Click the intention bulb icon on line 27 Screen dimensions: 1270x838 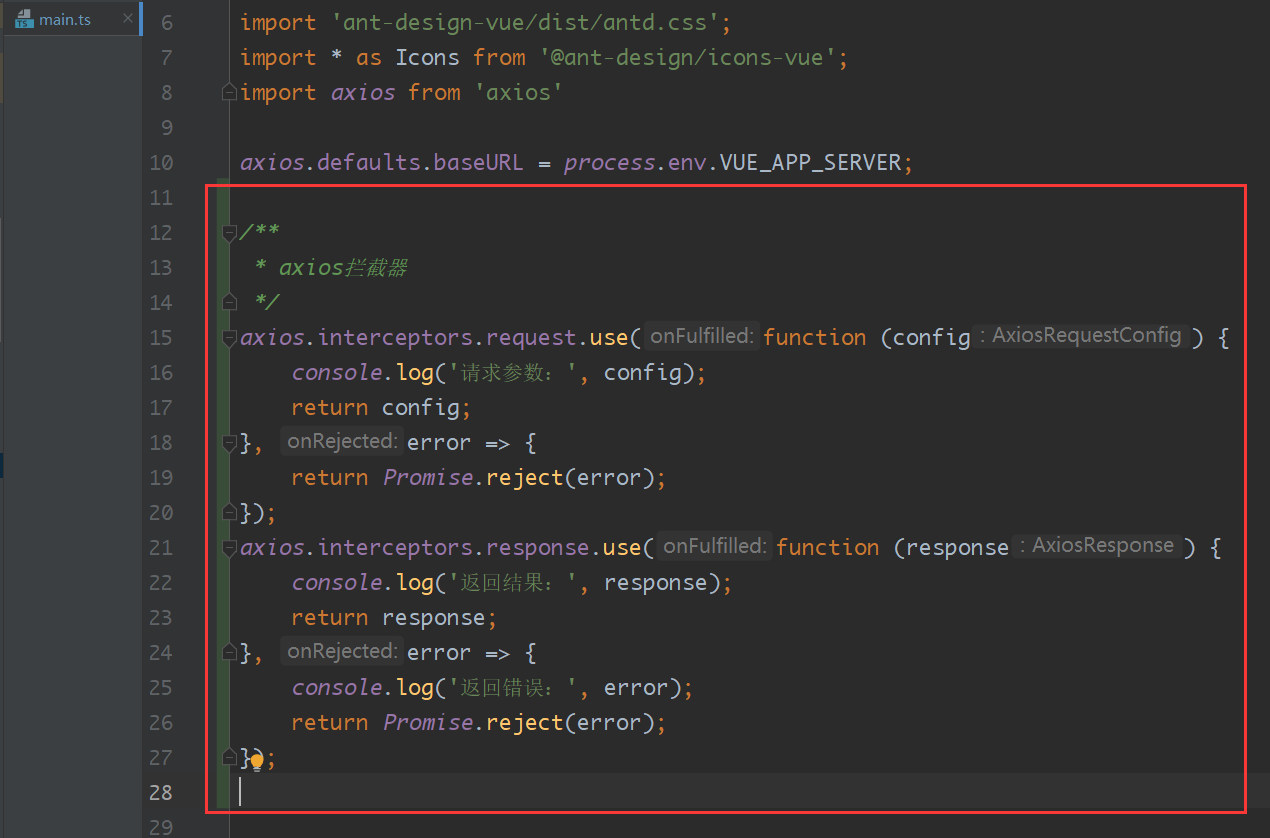tap(257, 760)
